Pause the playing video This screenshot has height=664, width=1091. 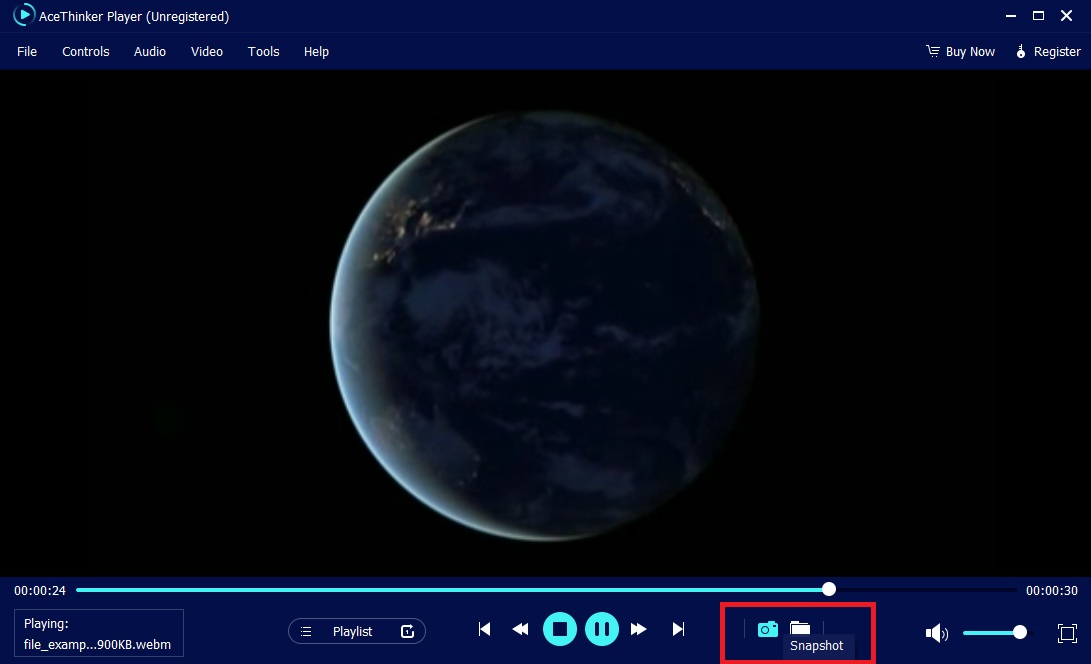click(602, 629)
